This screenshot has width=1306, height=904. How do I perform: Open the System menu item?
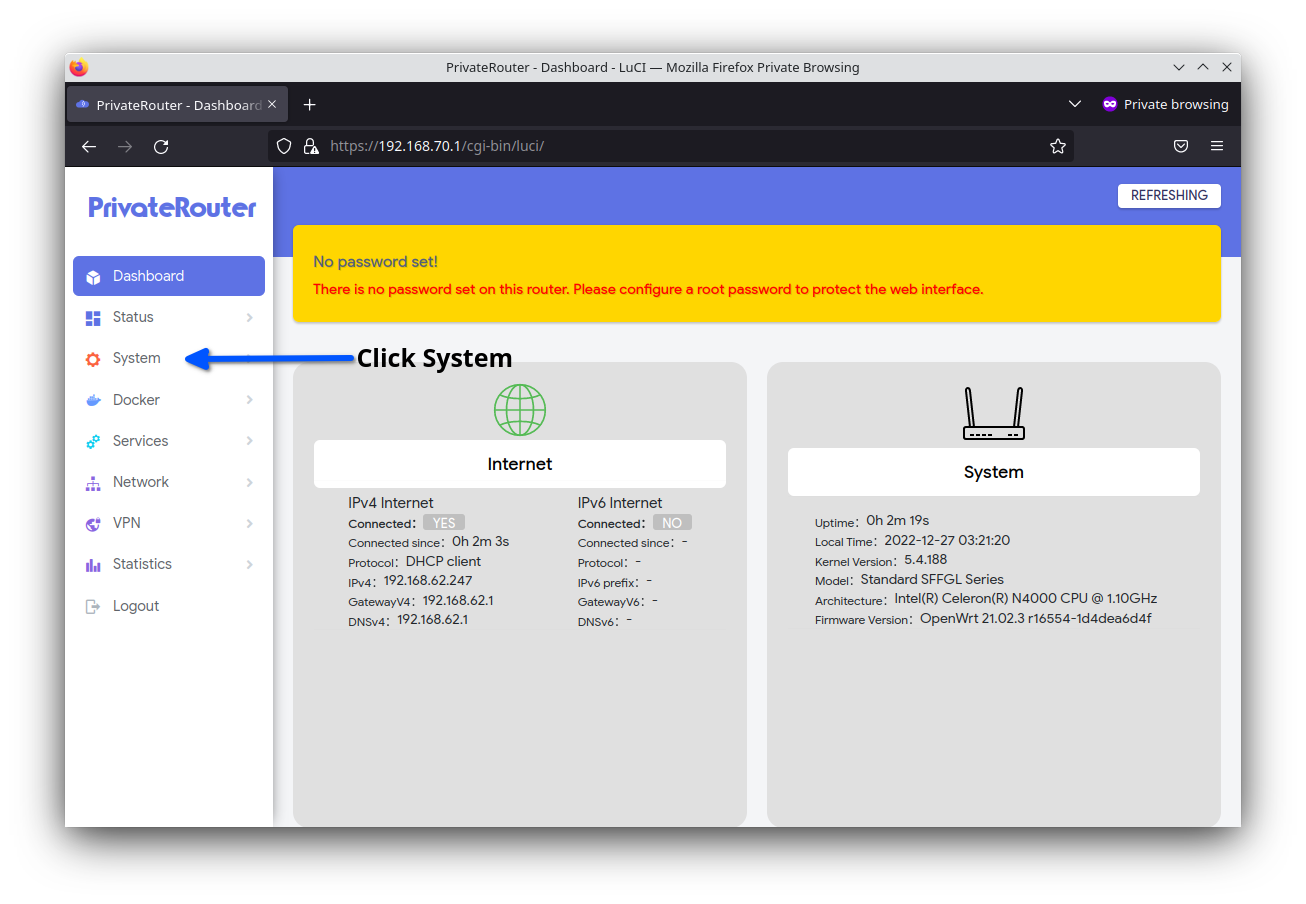(169, 358)
